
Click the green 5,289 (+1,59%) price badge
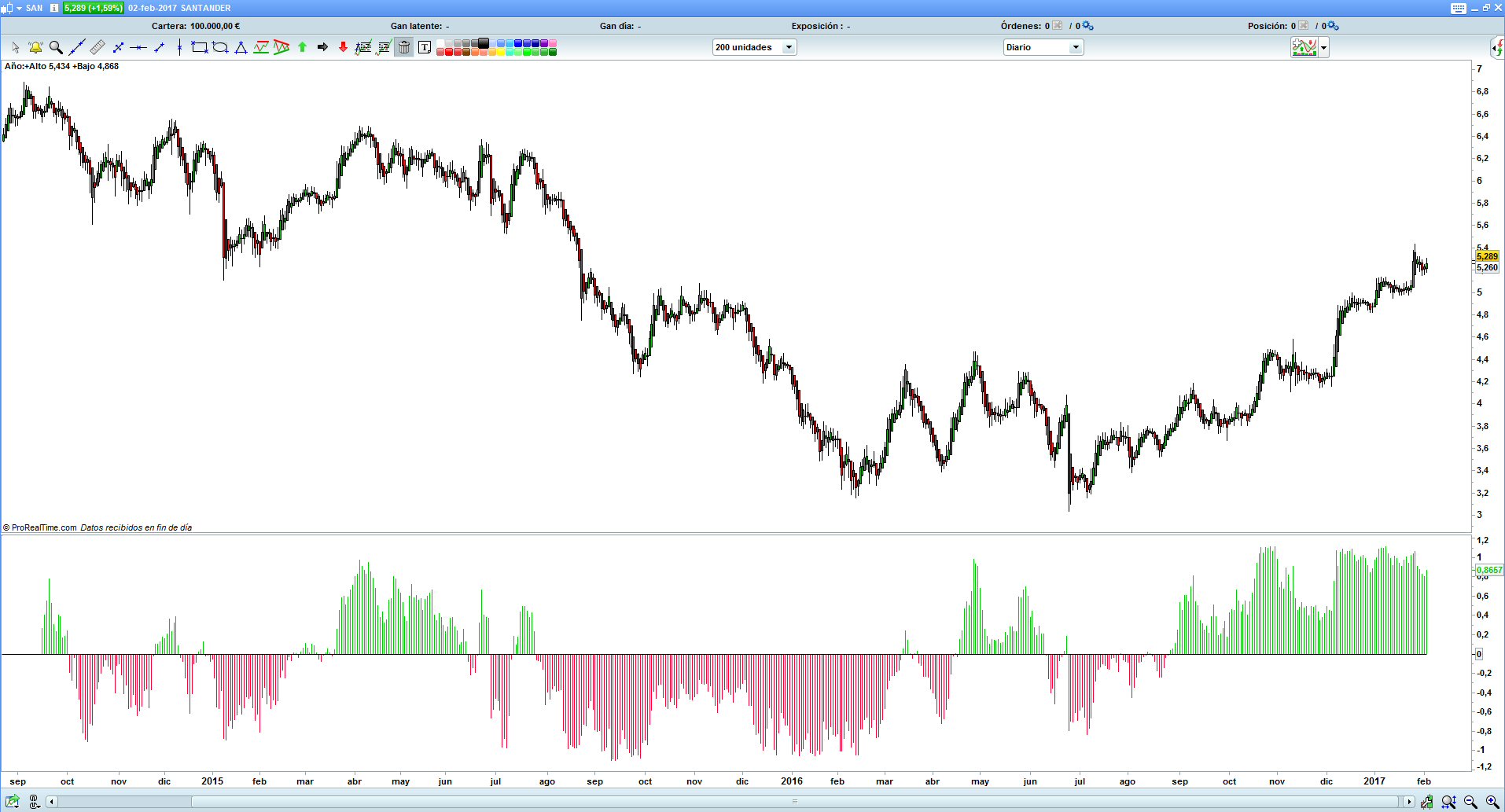(x=93, y=8)
